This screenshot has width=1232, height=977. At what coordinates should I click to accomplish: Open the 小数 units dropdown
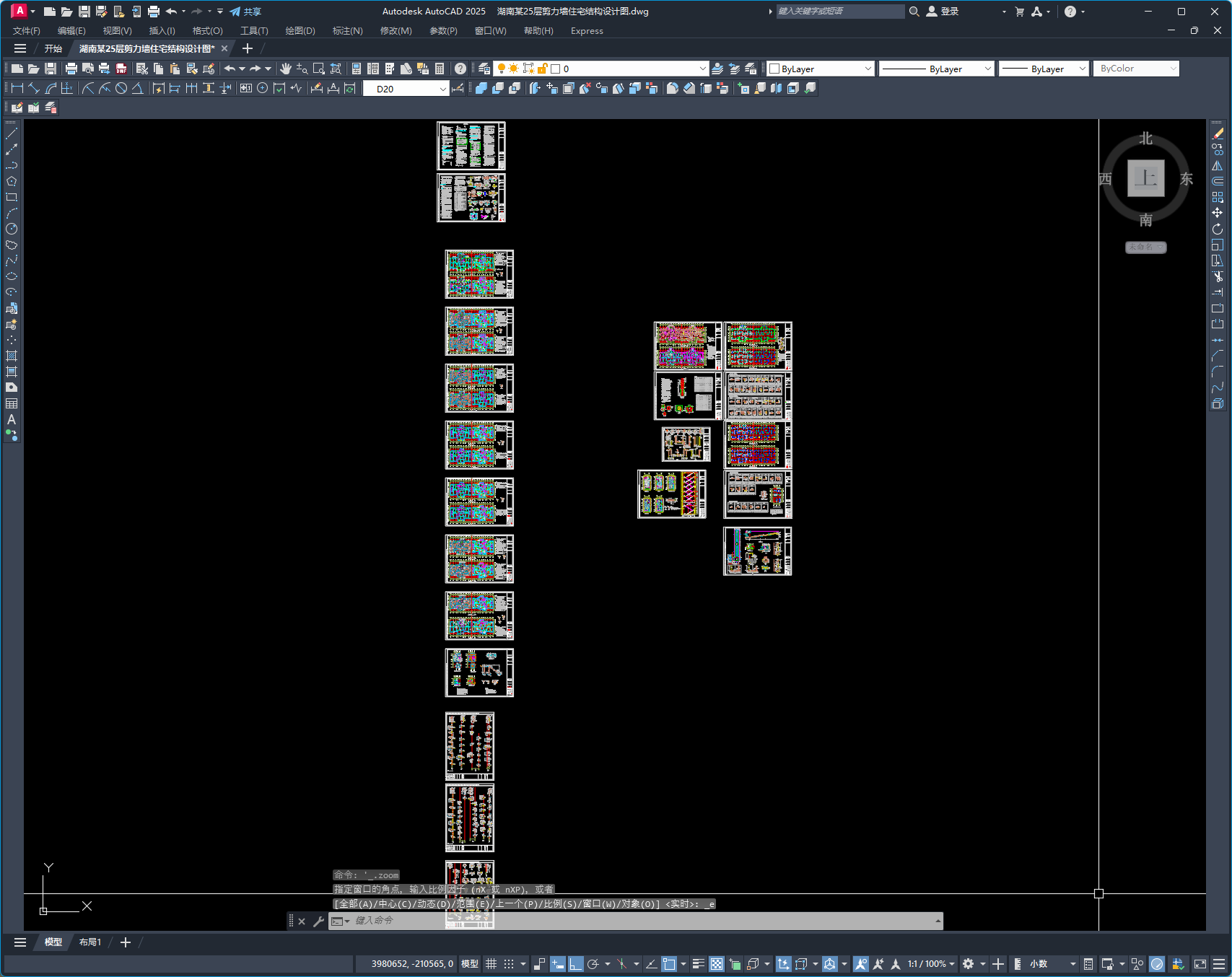[x=1052, y=964]
